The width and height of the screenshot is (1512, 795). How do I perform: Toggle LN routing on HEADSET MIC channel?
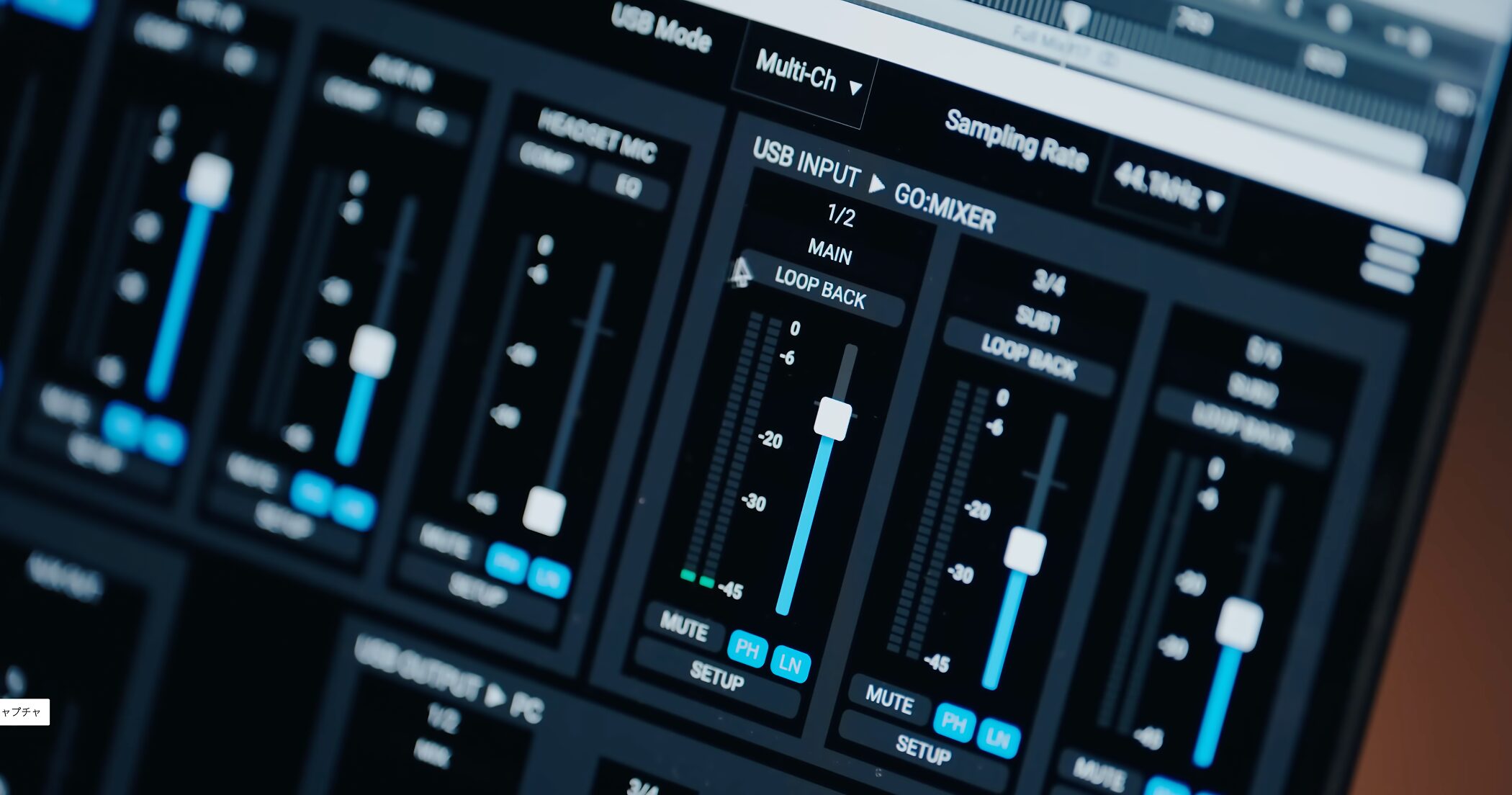click(549, 578)
